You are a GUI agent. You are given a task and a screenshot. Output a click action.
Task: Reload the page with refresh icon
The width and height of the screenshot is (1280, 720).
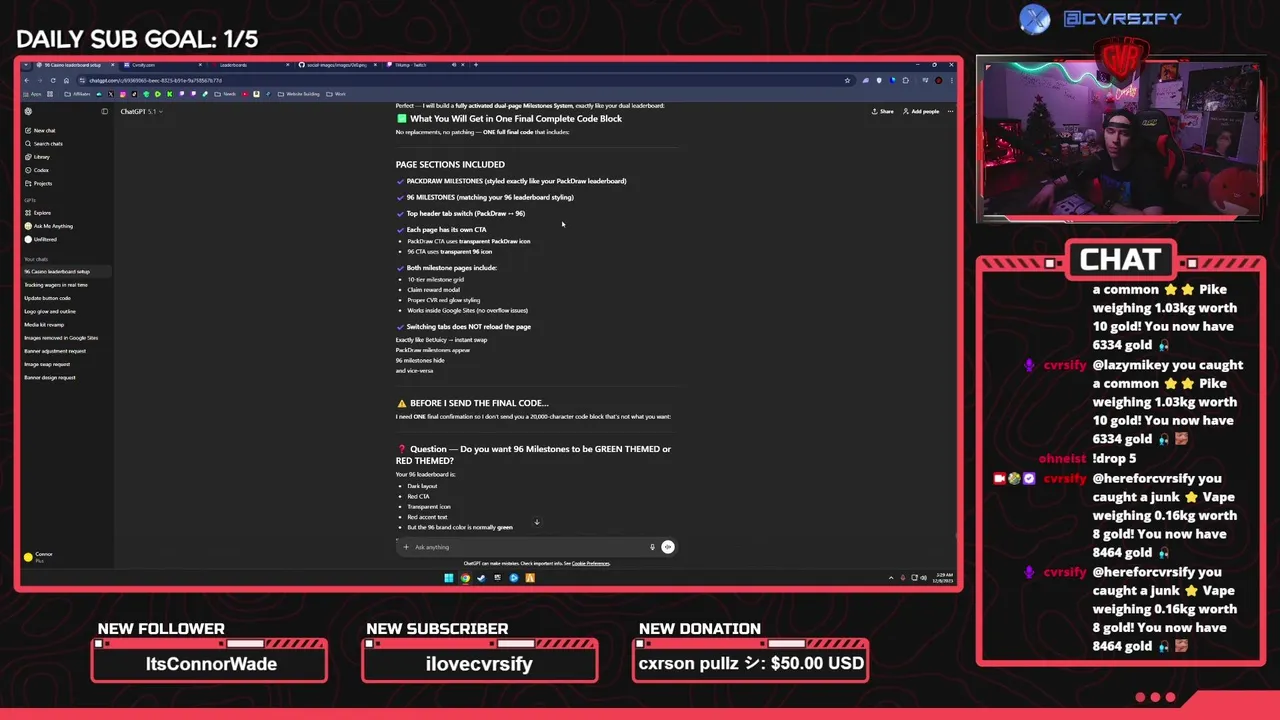pos(53,80)
